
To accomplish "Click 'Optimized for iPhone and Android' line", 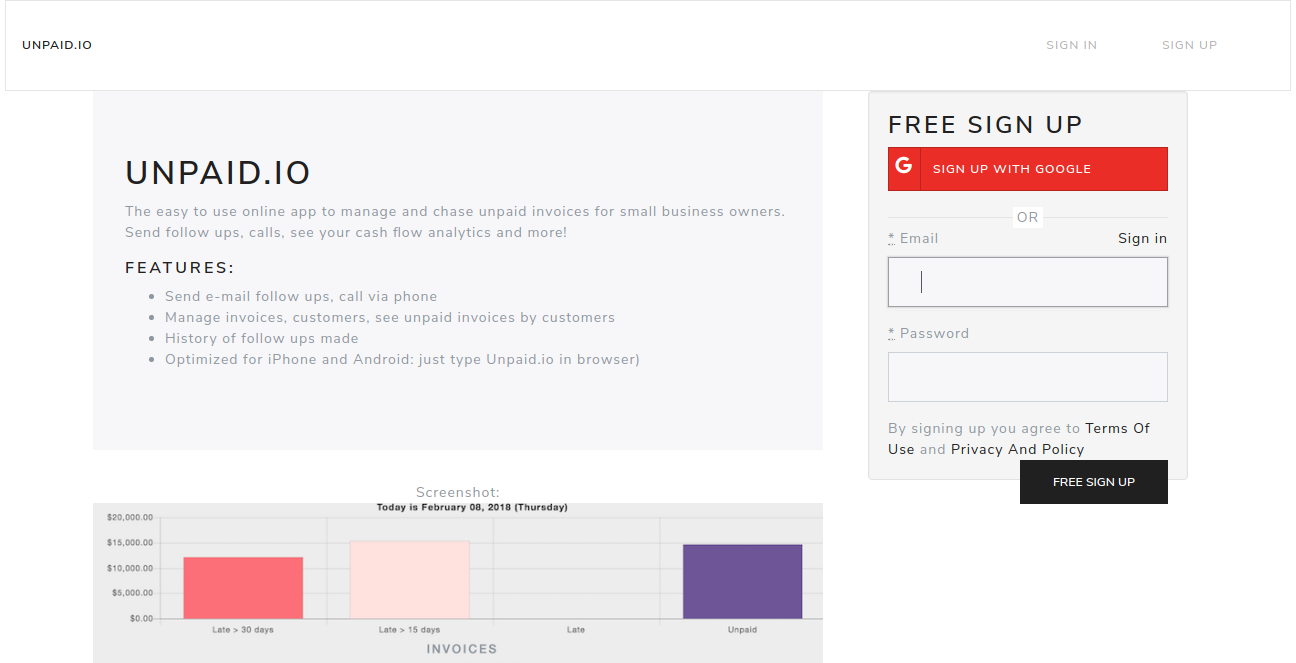I will (x=402, y=359).
